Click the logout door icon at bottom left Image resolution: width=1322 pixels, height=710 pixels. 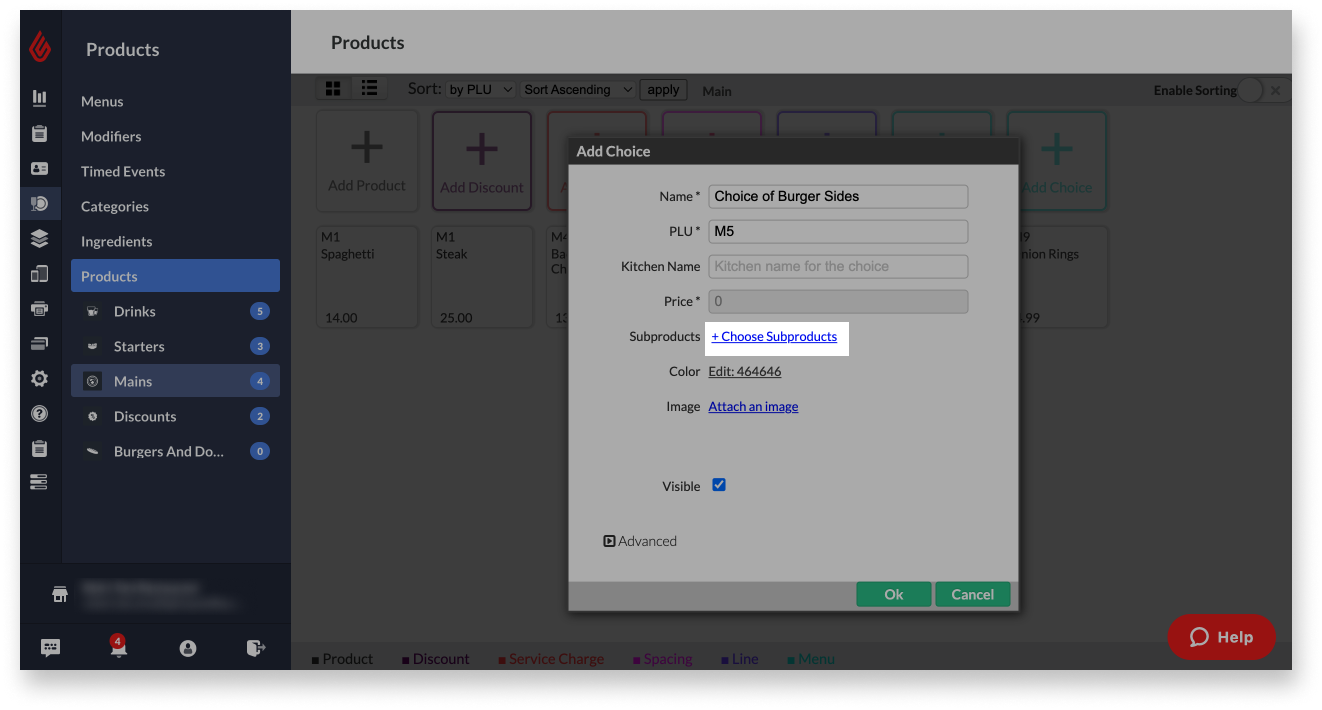tap(256, 647)
